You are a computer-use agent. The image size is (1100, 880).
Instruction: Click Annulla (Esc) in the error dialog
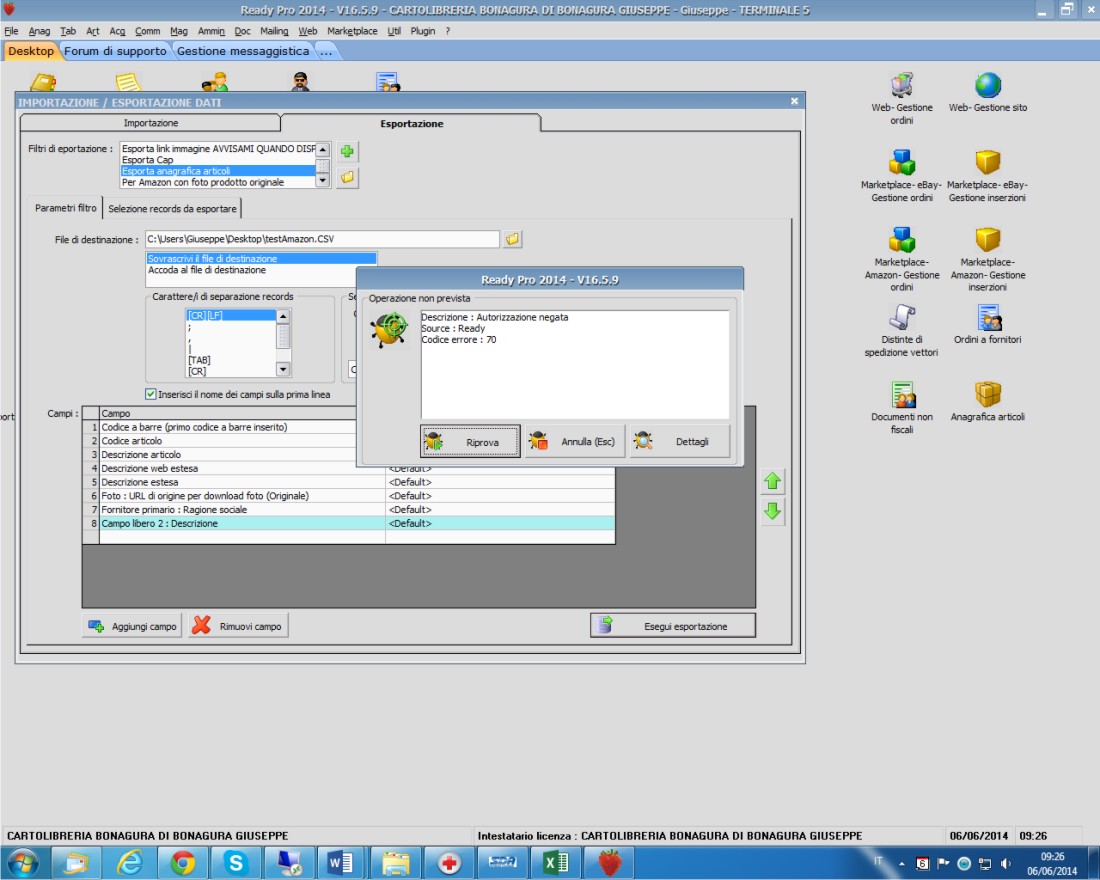(575, 441)
